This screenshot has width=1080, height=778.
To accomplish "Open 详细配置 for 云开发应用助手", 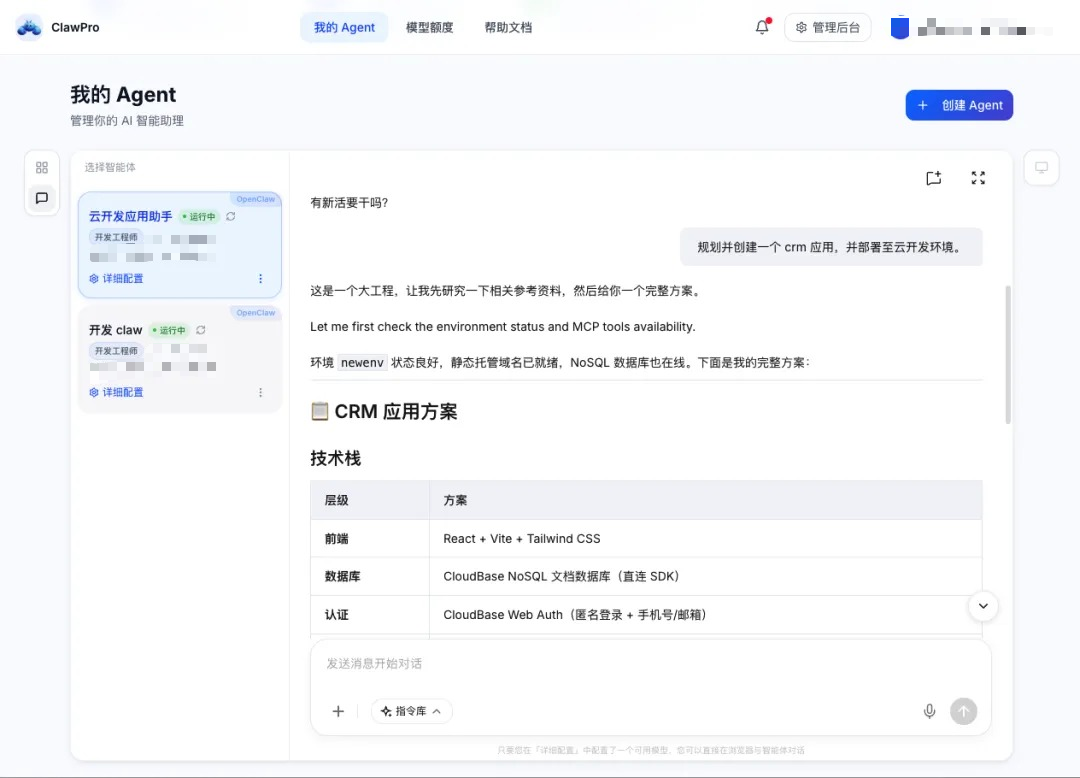I will coord(116,278).
